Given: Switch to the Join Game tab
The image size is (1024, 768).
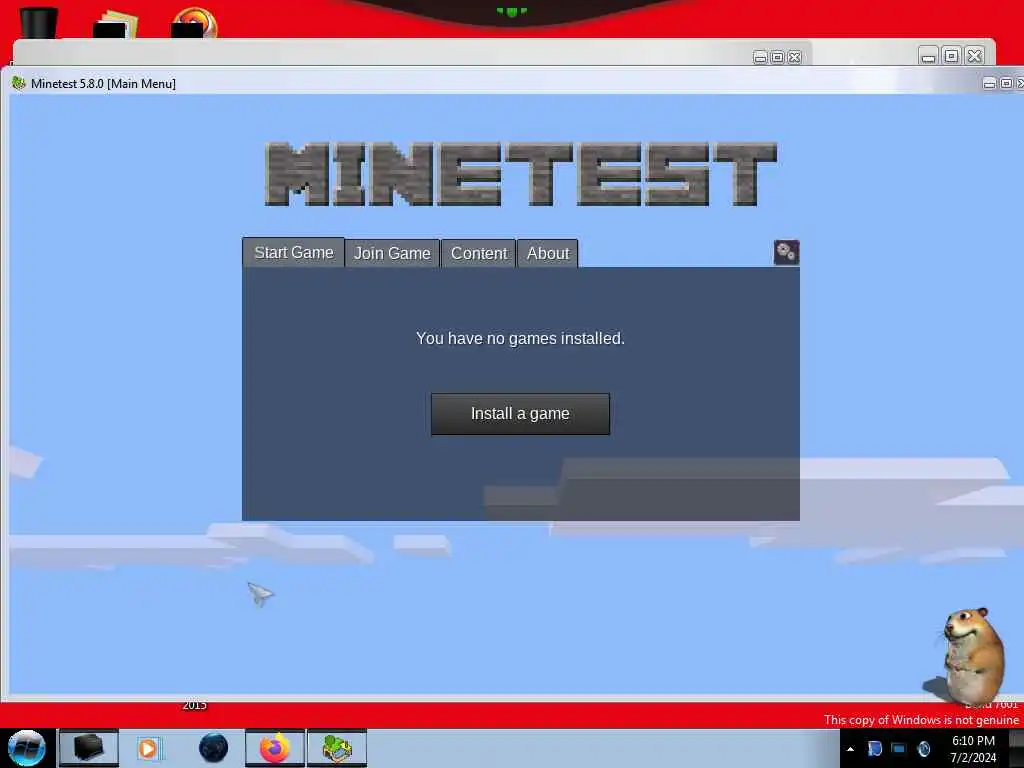Looking at the screenshot, I should pyautogui.click(x=392, y=253).
